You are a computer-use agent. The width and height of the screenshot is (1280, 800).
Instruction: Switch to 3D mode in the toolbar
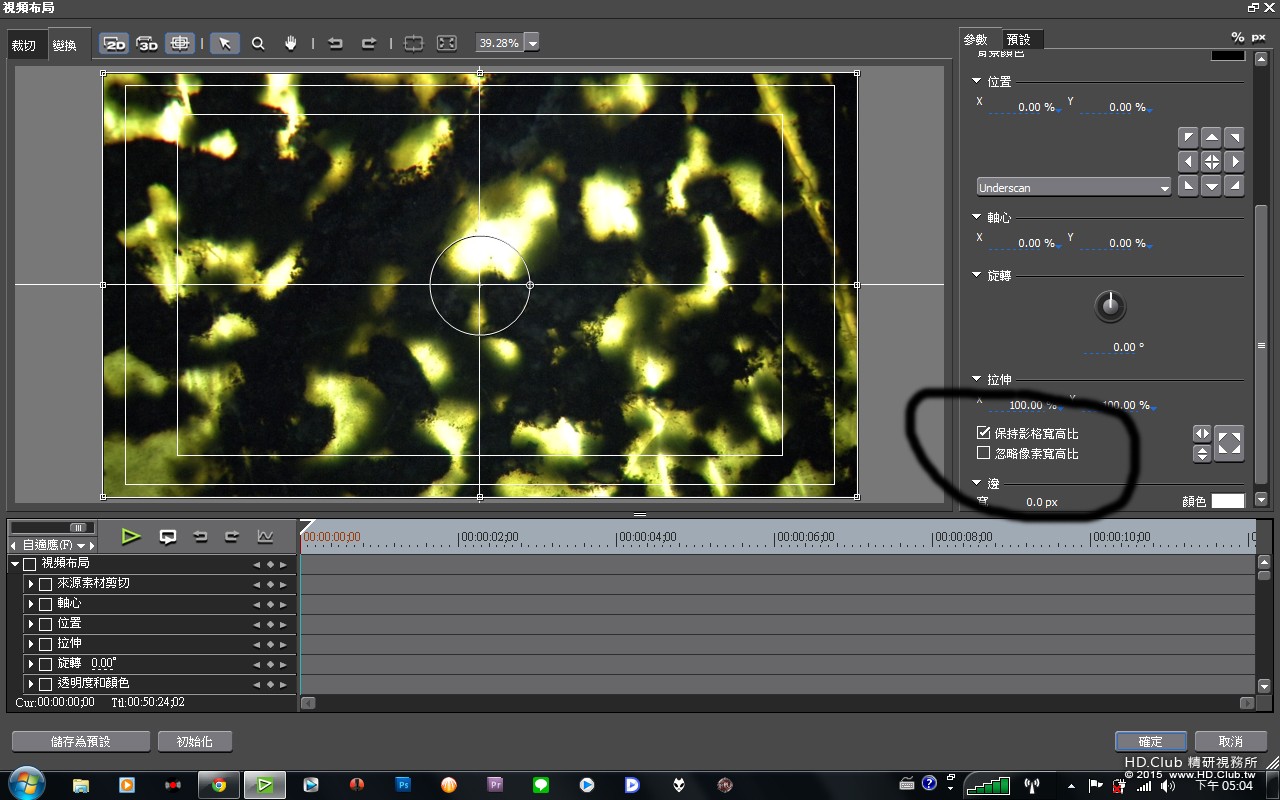coord(147,43)
